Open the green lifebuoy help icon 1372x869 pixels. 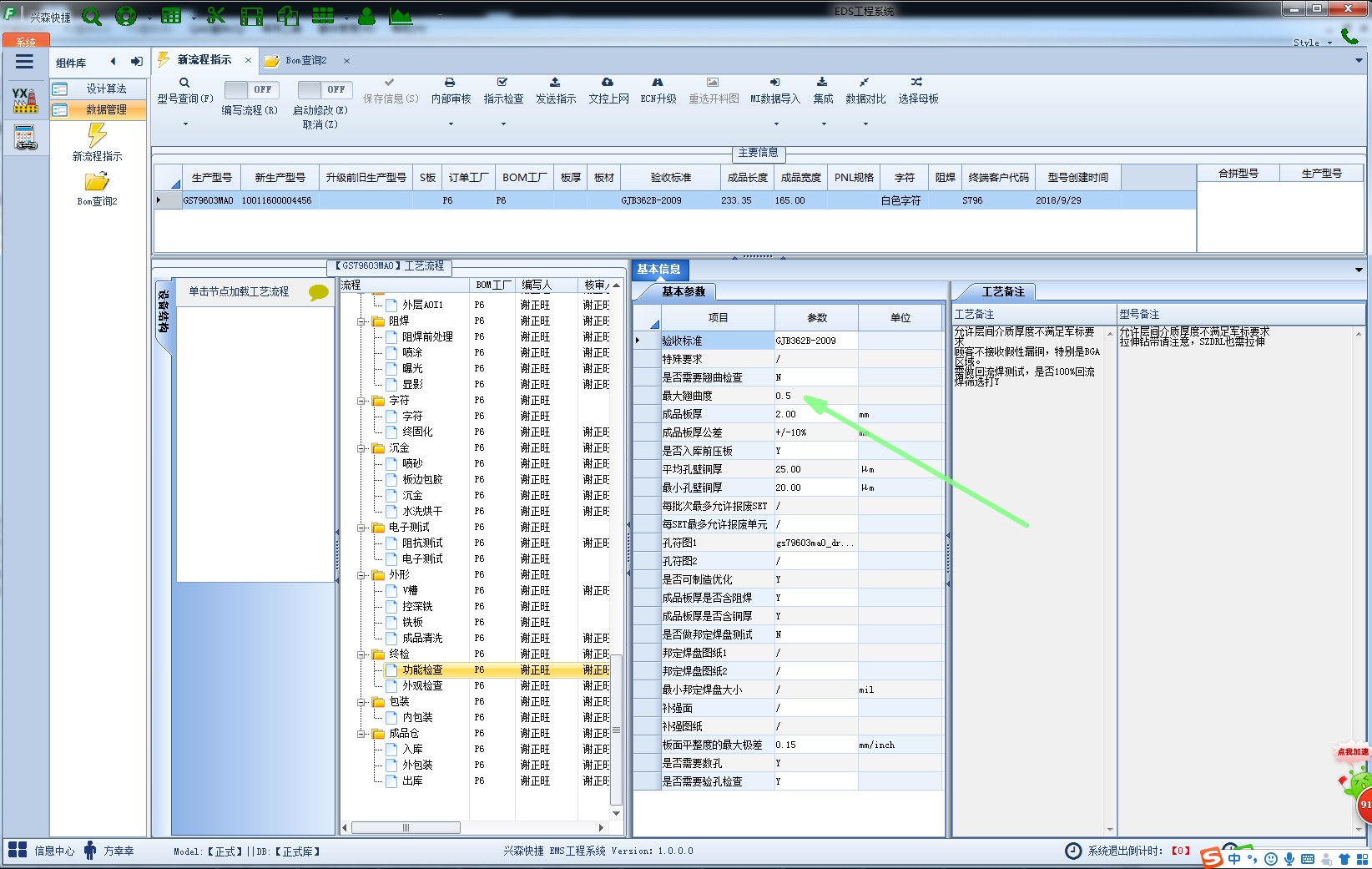coord(126,16)
